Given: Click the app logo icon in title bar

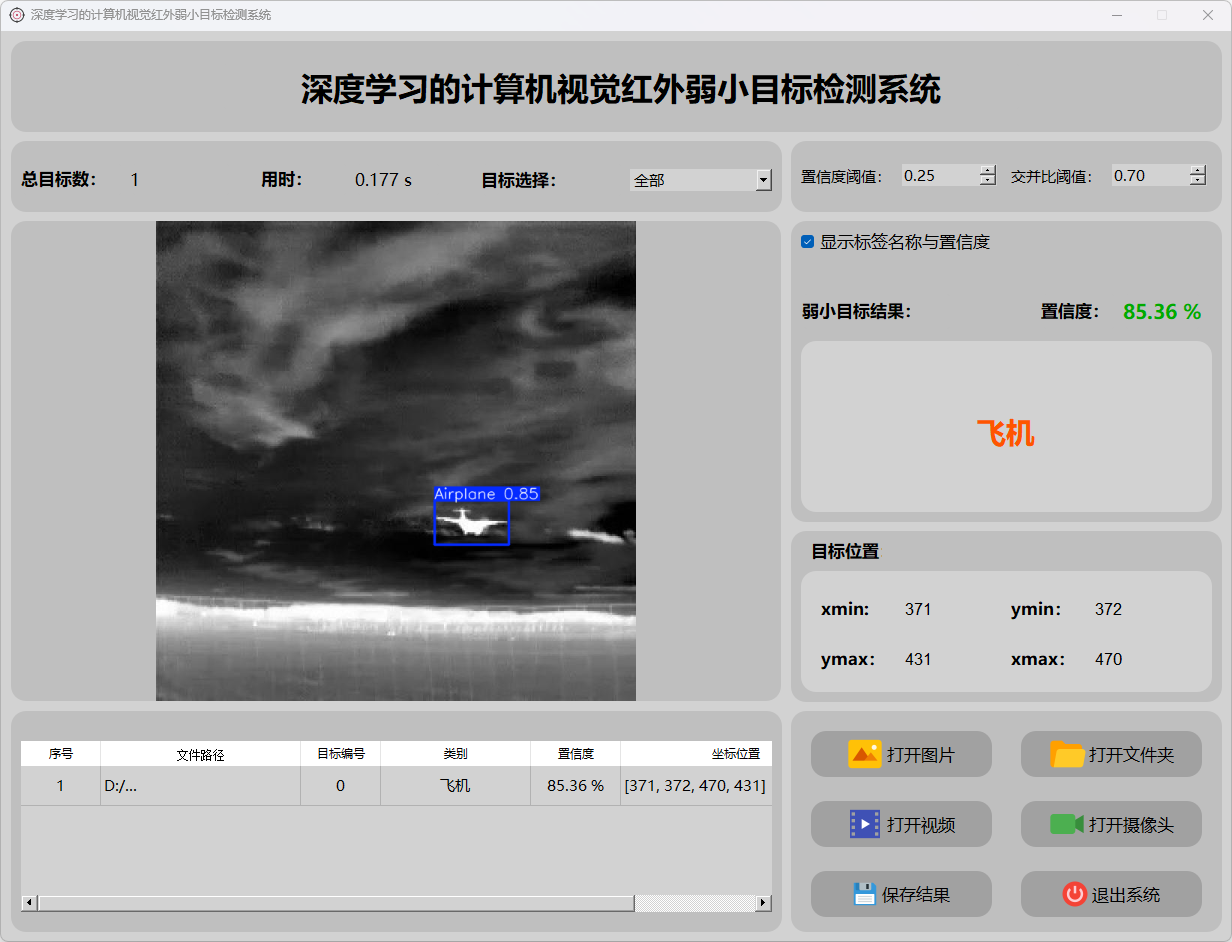Looking at the screenshot, I should point(16,15).
